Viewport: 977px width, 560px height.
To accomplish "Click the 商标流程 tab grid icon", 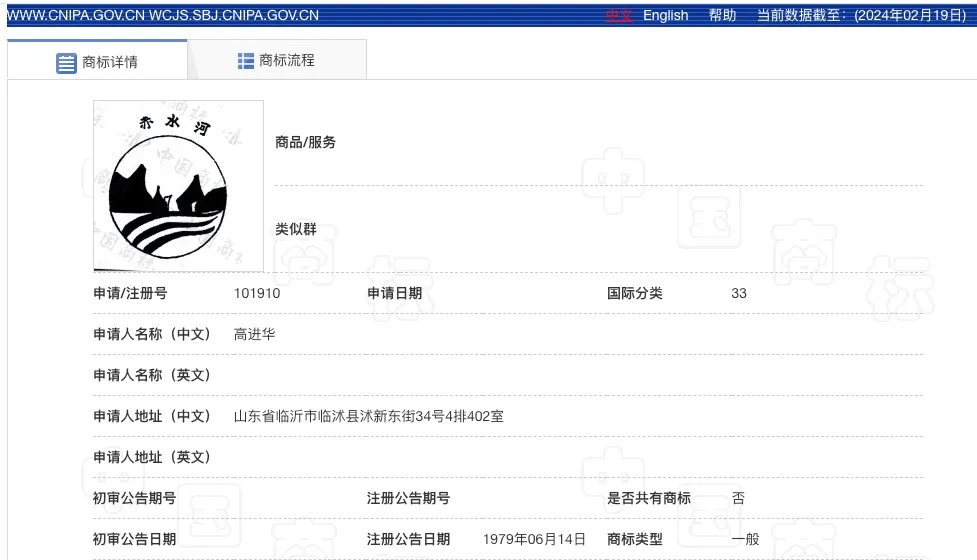I will click(x=246, y=60).
